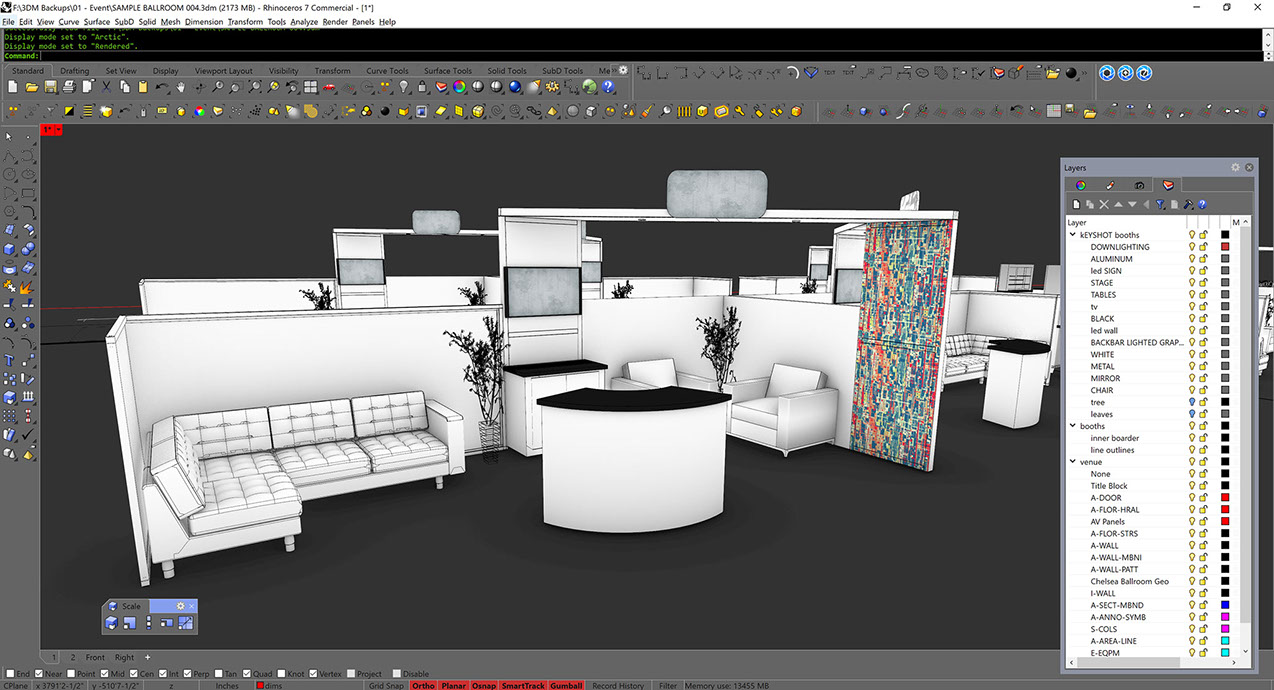Open the Analyze menu
Viewport: 1274px width, 690px height.
(303, 21)
